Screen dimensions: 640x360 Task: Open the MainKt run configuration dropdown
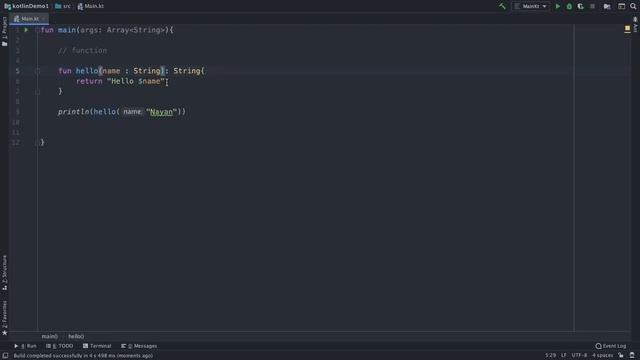point(531,6)
